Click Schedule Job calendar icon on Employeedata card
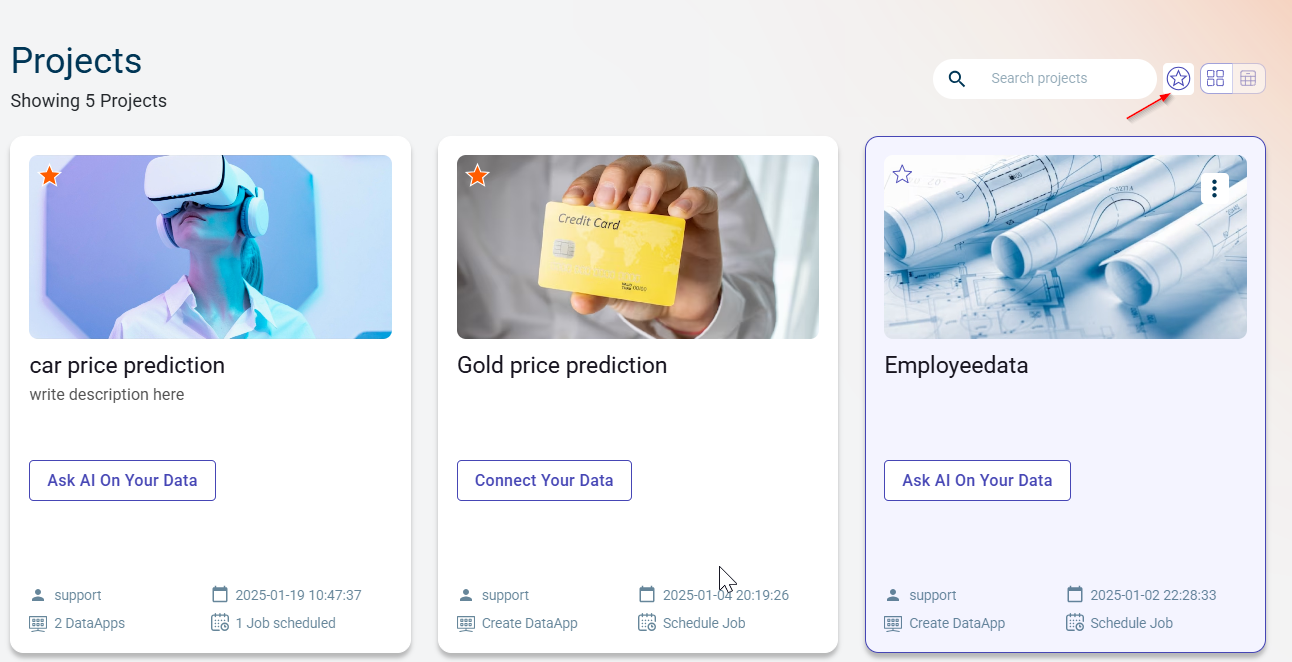The image size is (1292, 662). coord(1075,623)
